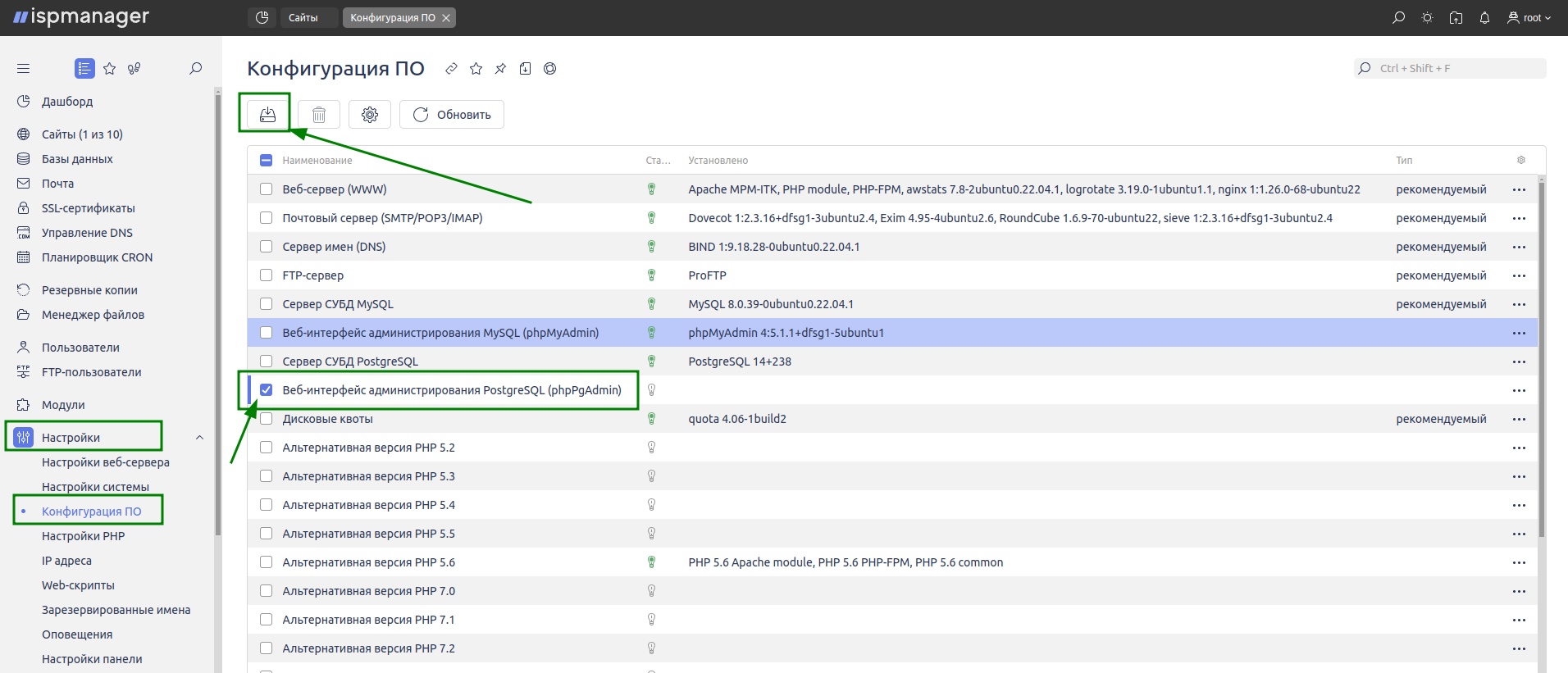Sort table by Тип column header
This screenshot has height=673, width=1568.
click(1404, 161)
